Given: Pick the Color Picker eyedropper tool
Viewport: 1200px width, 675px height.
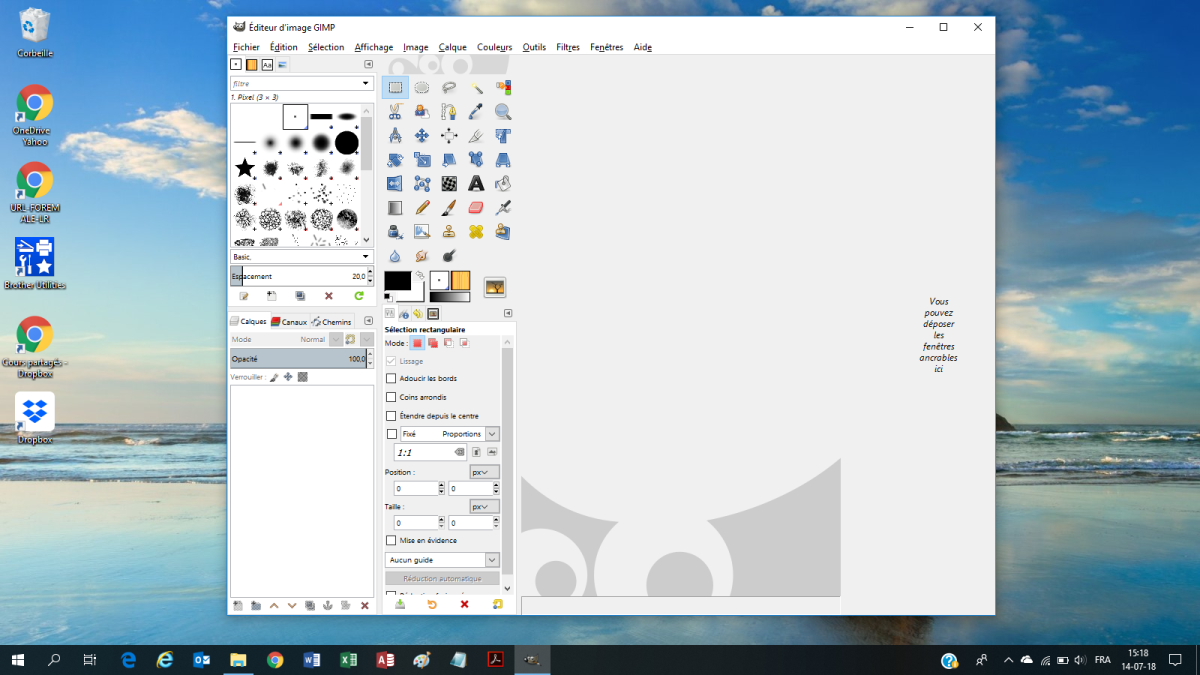Looking at the screenshot, I should pyautogui.click(x=476, y=112).
